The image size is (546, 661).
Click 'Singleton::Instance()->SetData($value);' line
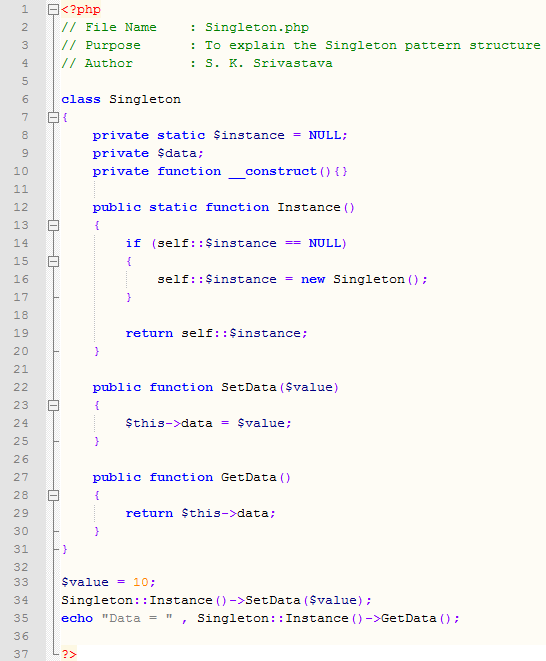(216, 600)
